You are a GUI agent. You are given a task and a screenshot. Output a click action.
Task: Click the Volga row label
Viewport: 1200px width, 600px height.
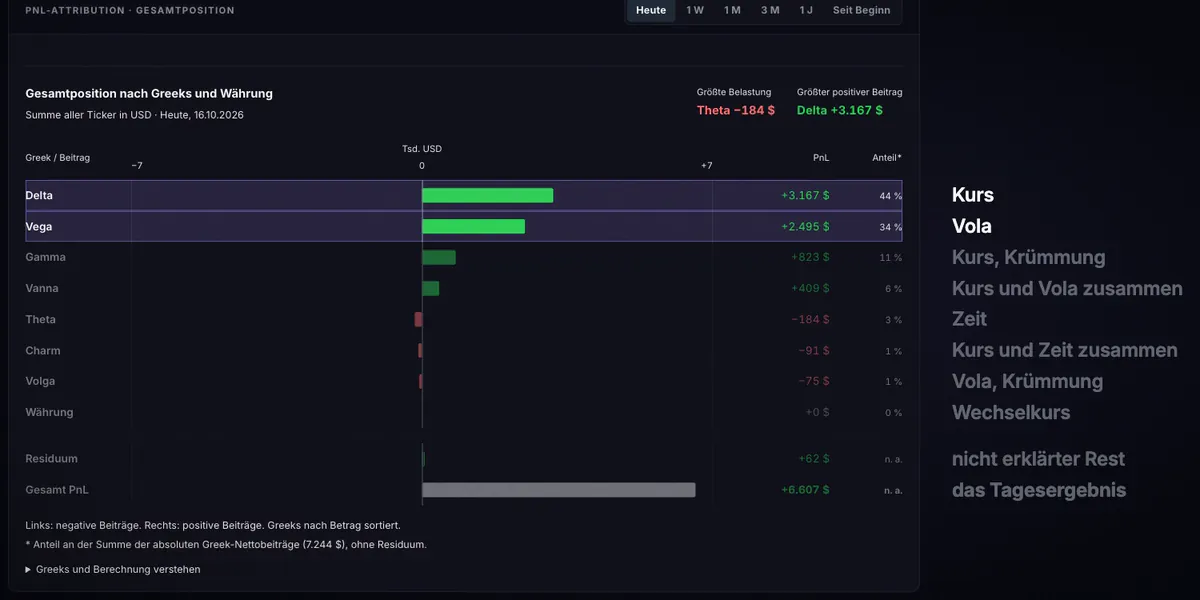pos(40,381)
